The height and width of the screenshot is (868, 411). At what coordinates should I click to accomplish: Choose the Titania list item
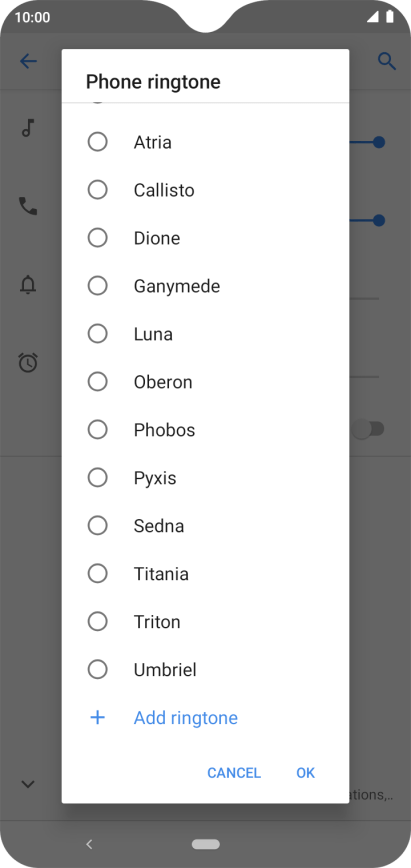point(205,574)
